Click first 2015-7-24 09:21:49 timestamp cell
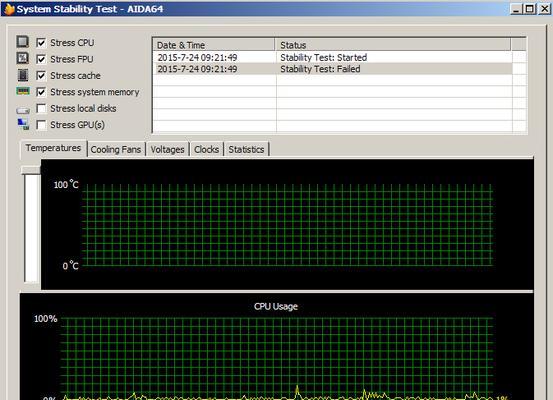This screenshot has height=400, width=553. point(197,57)
